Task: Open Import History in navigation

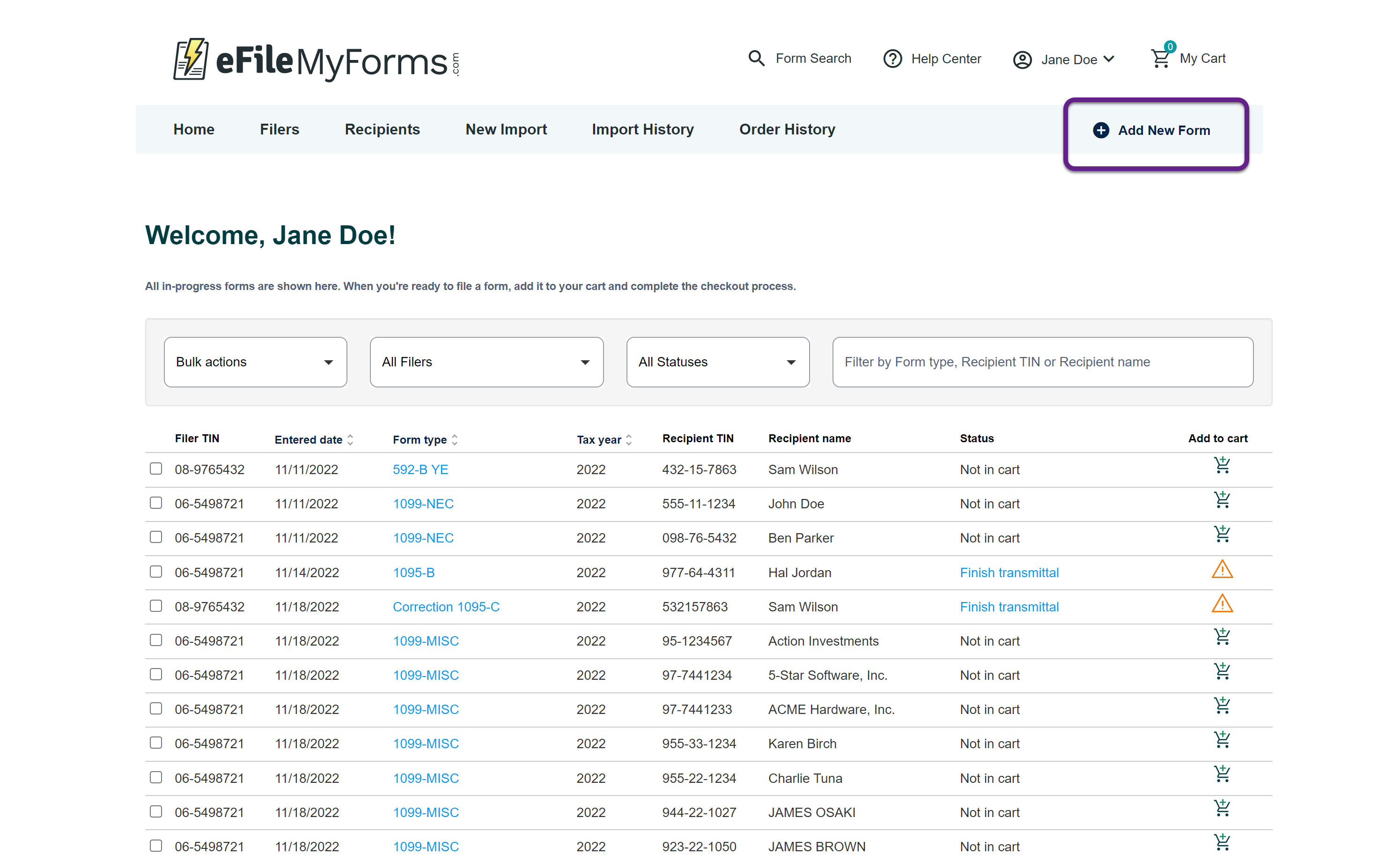Action: click(x=642, y=130)
